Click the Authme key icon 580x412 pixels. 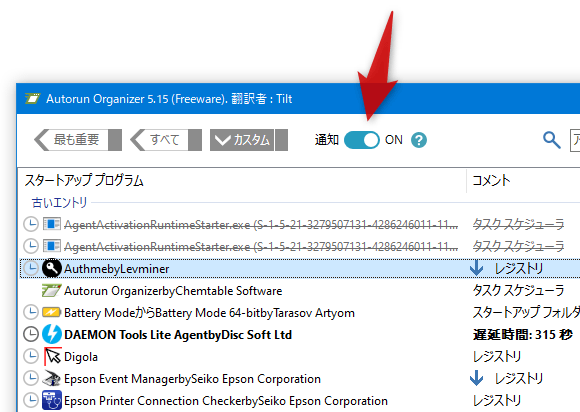coord(51,268)
